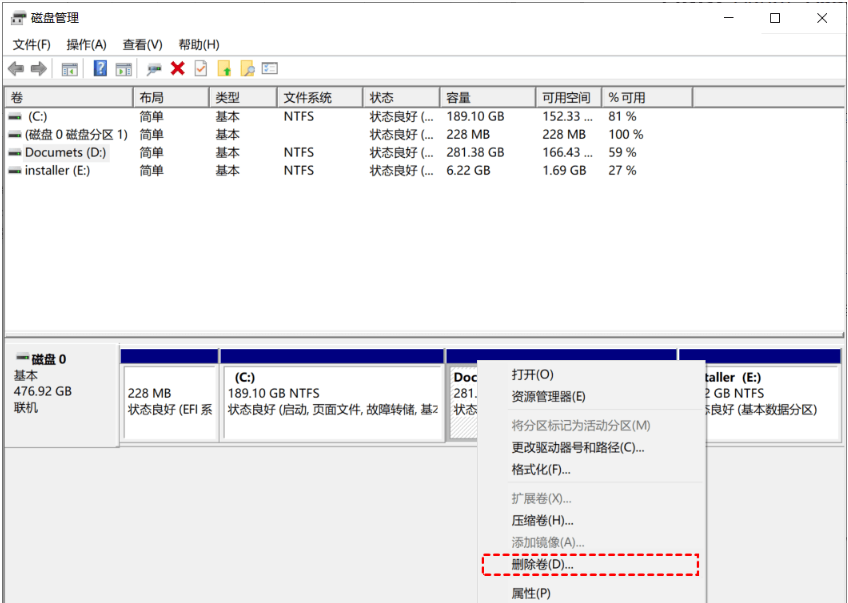848x603 pixels.
Task: Toggle the show/hide action pane icon
Action: pyautogui.click(x=124, y=69)
